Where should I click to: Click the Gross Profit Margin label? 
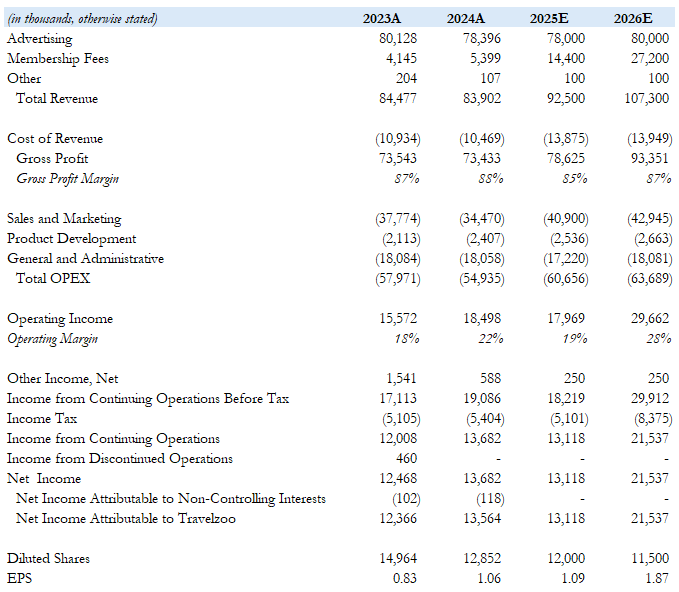click(x=68, y=178)
